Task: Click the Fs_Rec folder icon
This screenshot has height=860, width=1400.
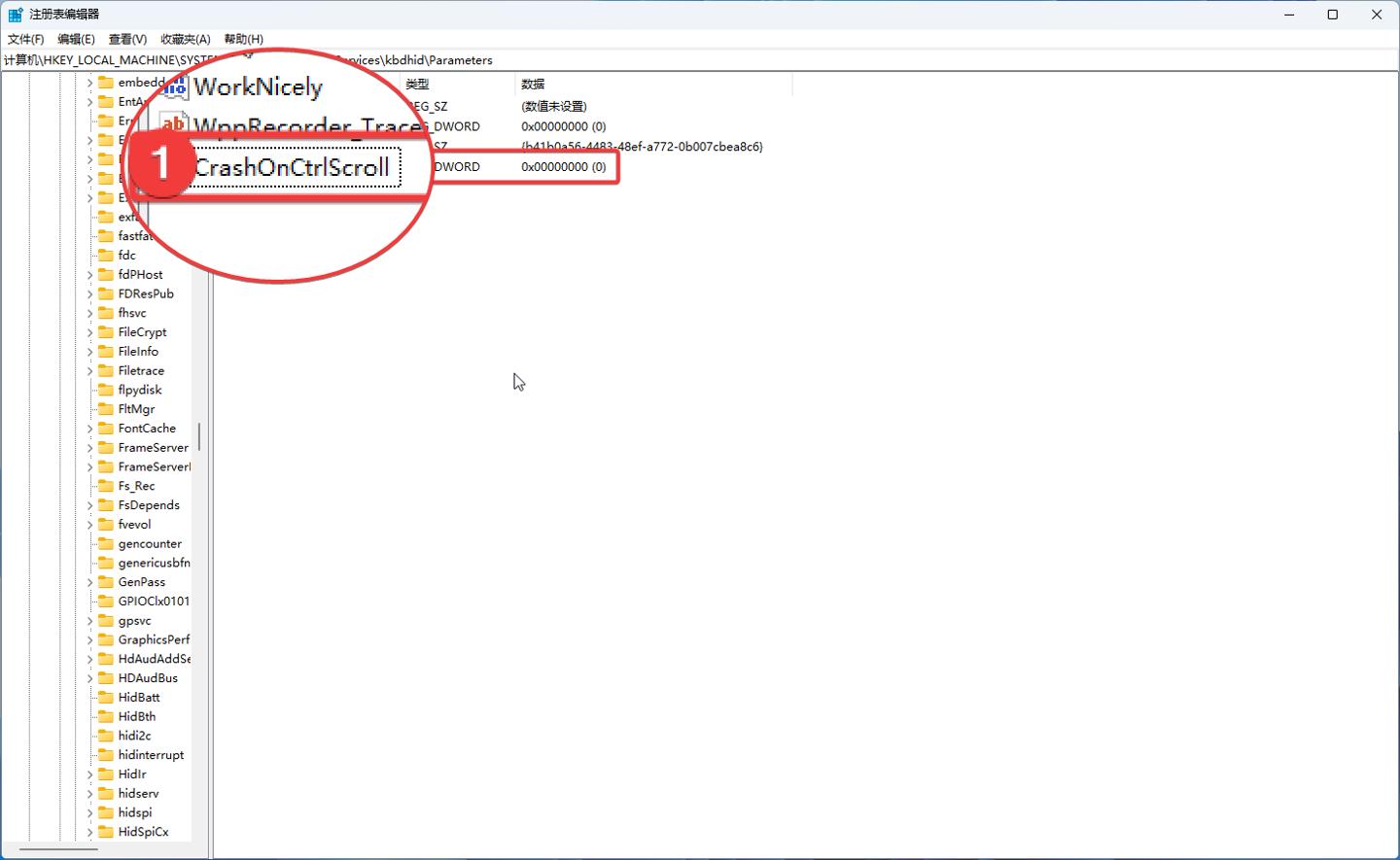Action: [106, 486]
